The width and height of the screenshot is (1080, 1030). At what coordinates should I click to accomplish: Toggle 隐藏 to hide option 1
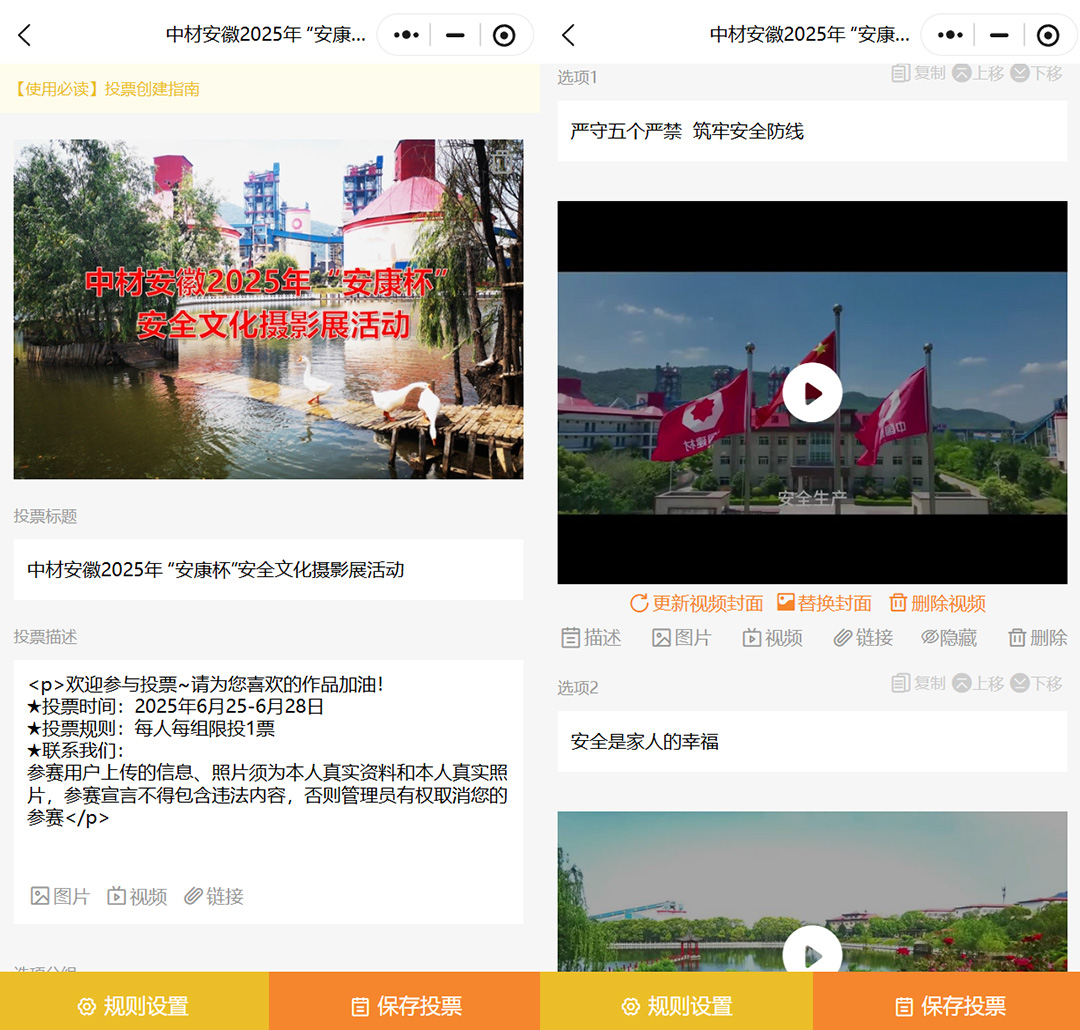948,637
